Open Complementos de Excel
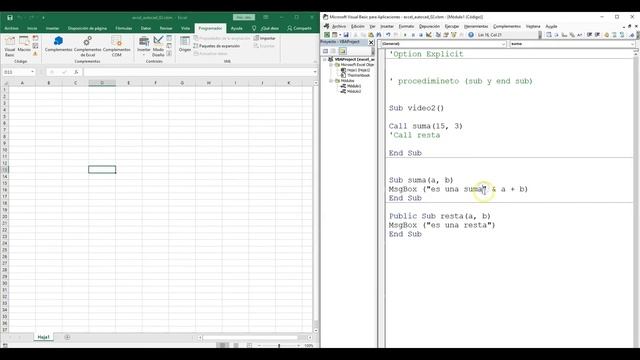Screen dimensions: 640x360 click(x=87, y=46)
